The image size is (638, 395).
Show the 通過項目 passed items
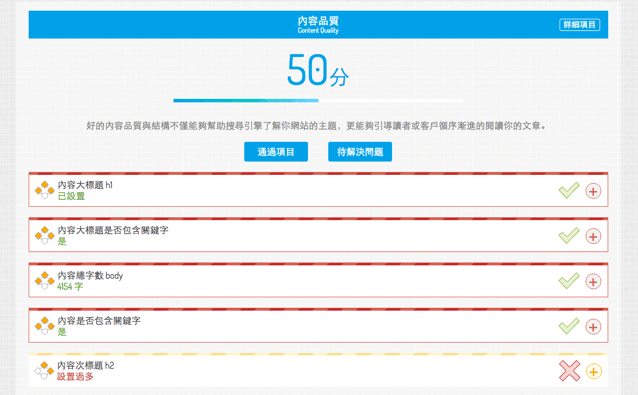pyautogui.click(x=276, y=152)
